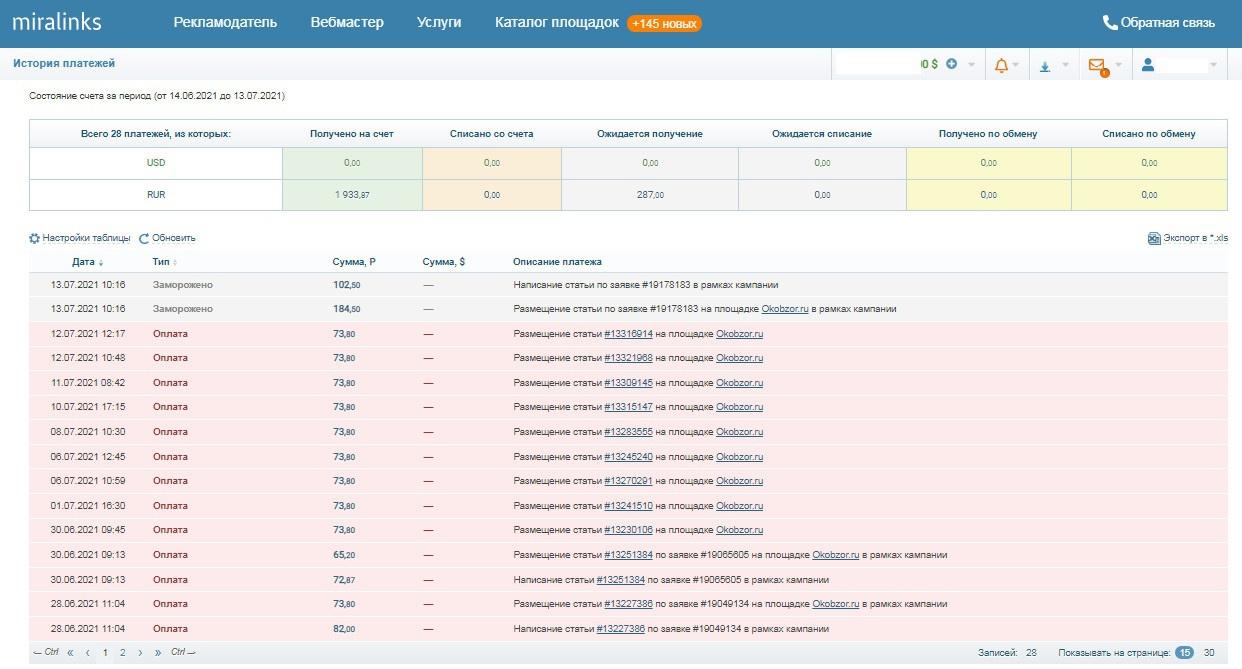
Task: Open the Рекламодатель menu
Action: [225, 22]
